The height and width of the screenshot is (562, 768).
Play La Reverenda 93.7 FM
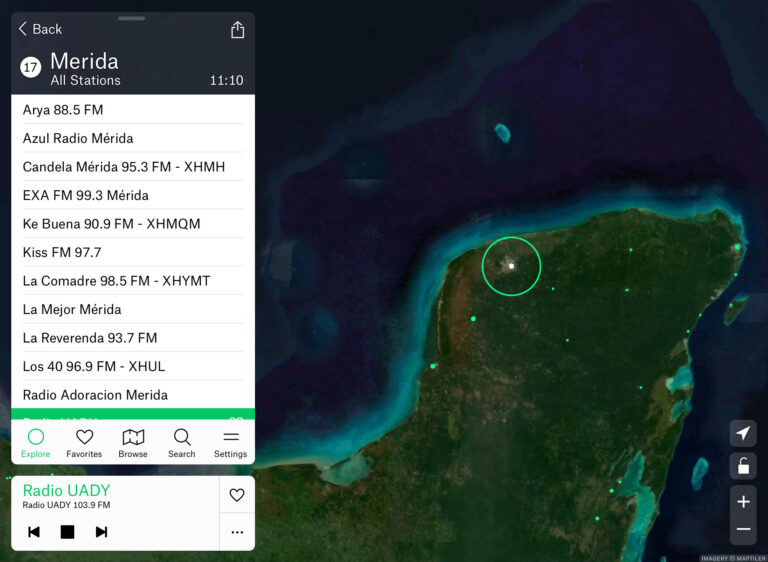(x=133, y=338)
